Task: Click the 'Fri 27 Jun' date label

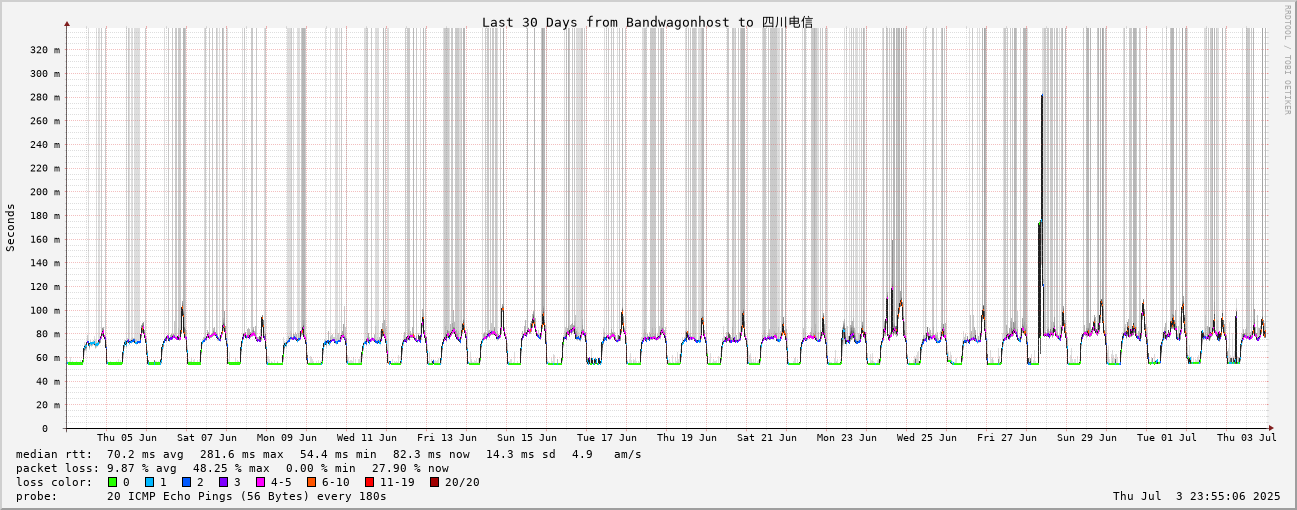Action: pos(1007,438)
